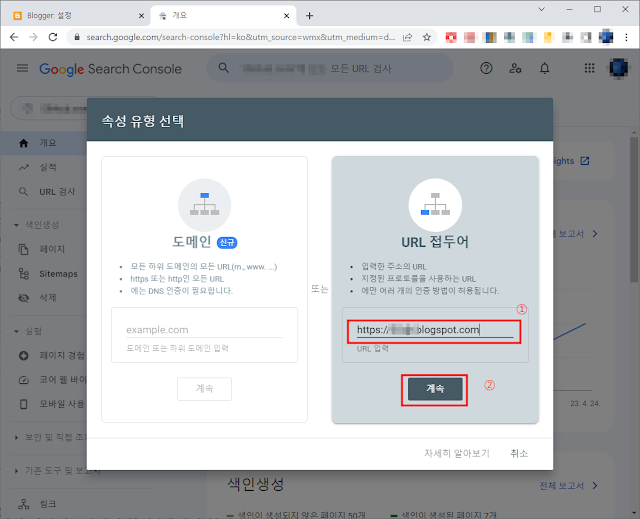Click the search magnifier icon in URL inspection bar
640x519 pixels.
[223, 68]
